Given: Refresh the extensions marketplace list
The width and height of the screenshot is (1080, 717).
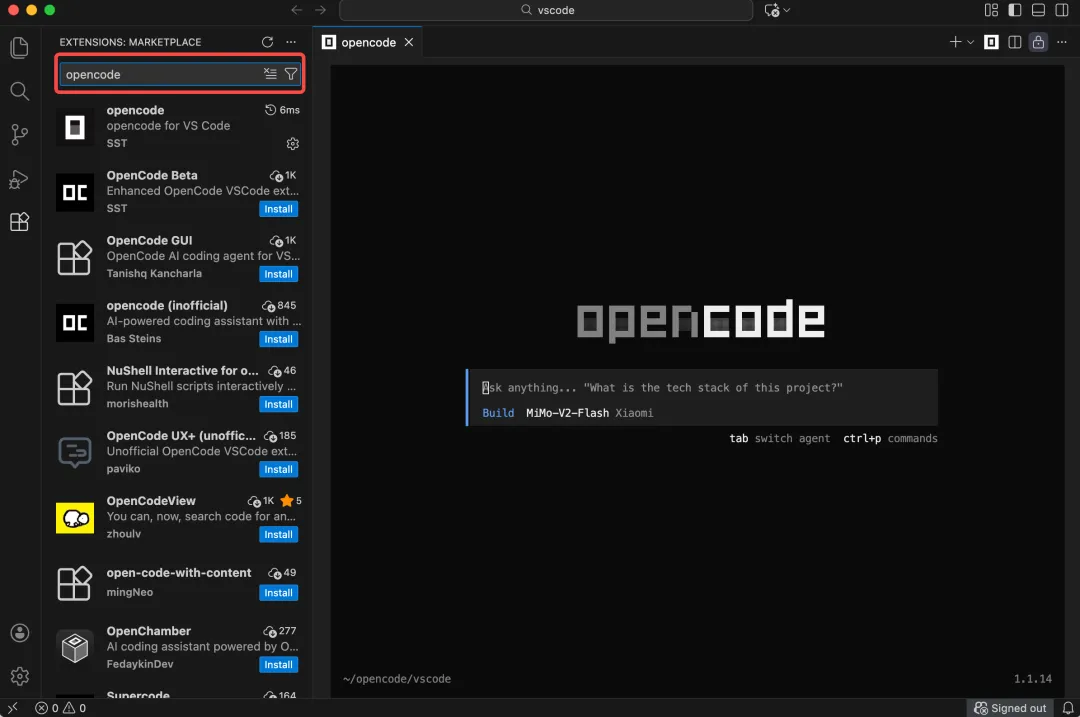Looking at the screenshot, I should pos(267,42).
